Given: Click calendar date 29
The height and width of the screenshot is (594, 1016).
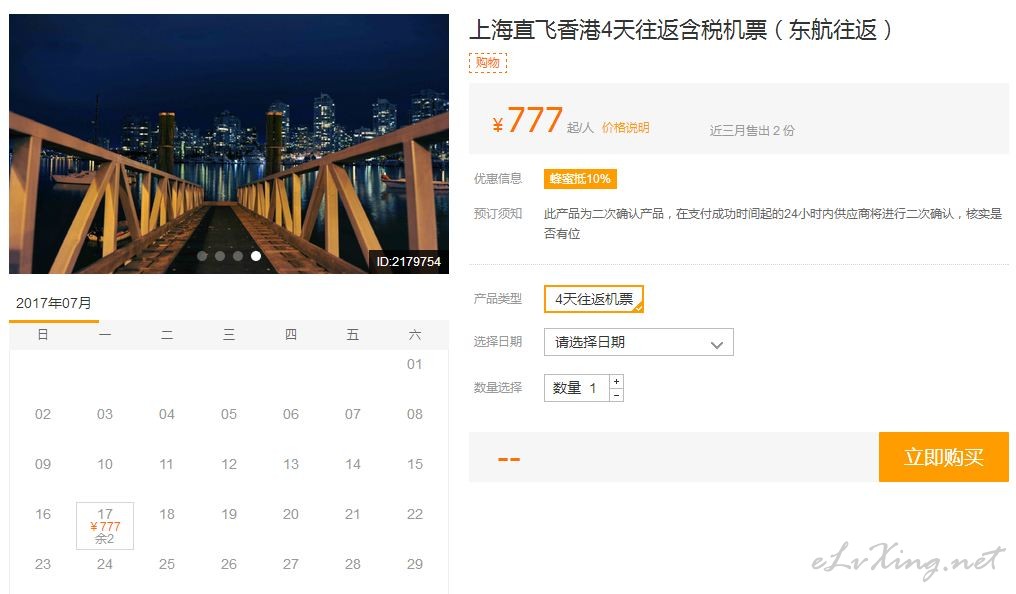Looking at the screenshot, I should click(x=415, y=564).
